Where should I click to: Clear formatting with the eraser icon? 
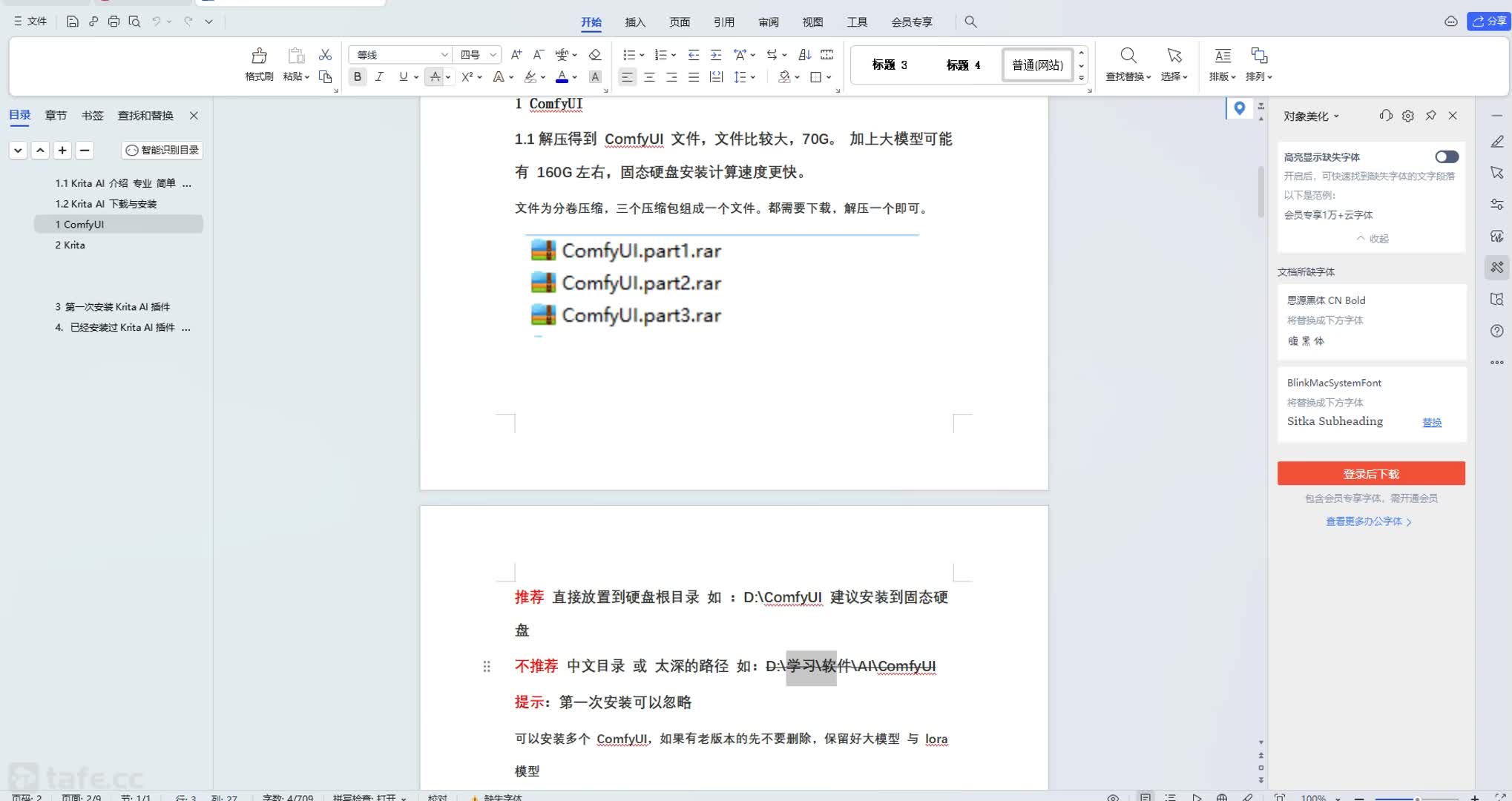[x=595, y=55]
